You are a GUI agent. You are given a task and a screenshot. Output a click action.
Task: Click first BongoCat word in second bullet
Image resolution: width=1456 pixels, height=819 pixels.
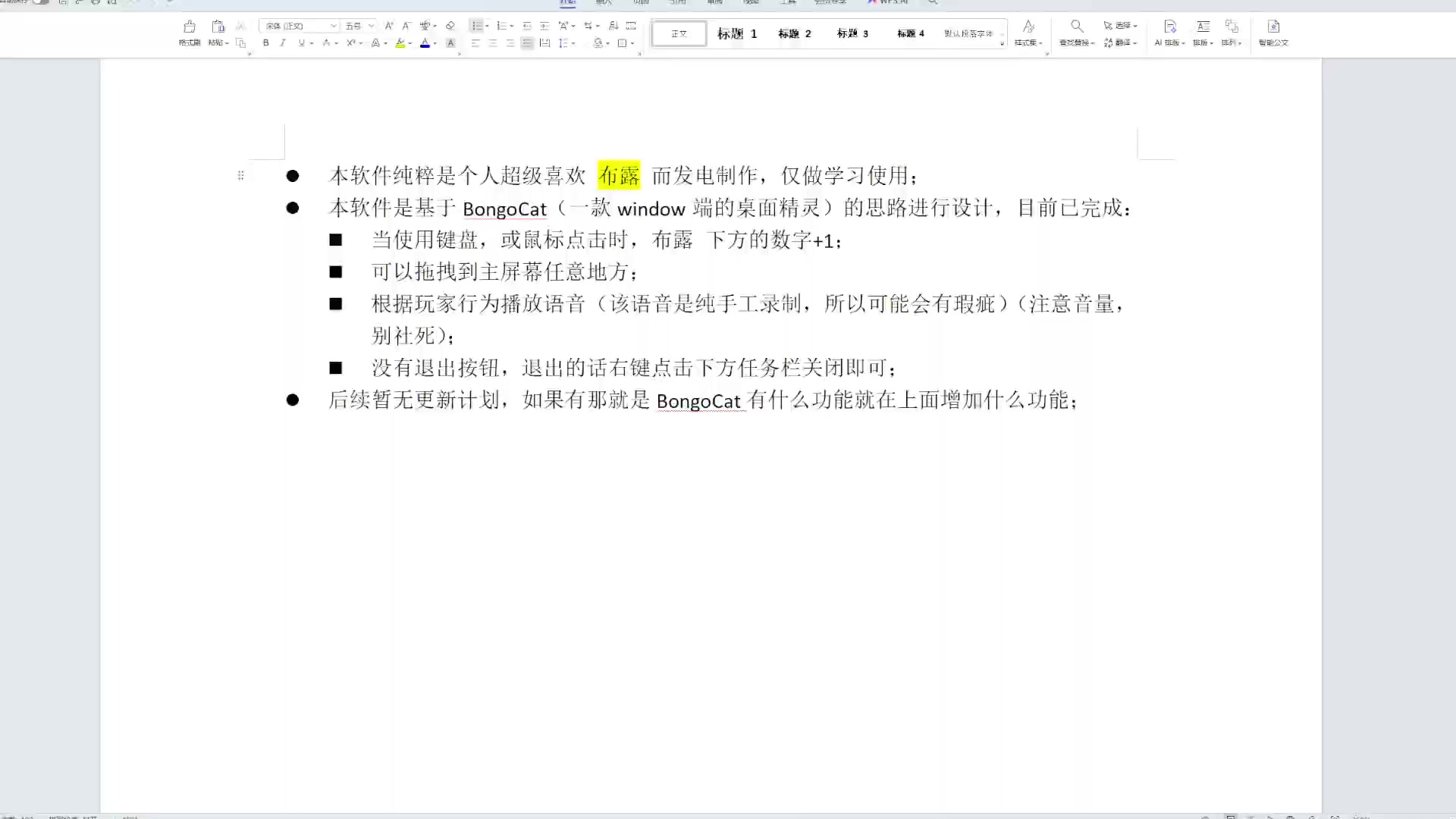tap(504, 209)
